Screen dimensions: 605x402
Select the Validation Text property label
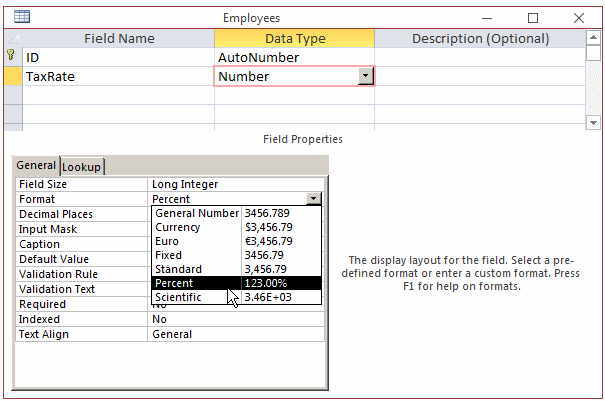point(81,289)
